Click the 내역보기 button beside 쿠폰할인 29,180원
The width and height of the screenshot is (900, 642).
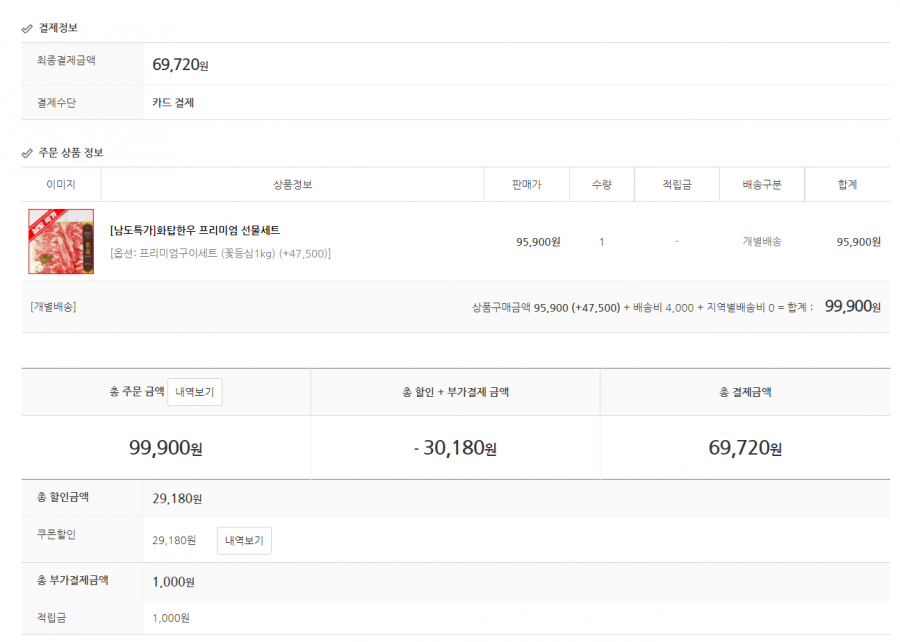(x=244, y=540)
